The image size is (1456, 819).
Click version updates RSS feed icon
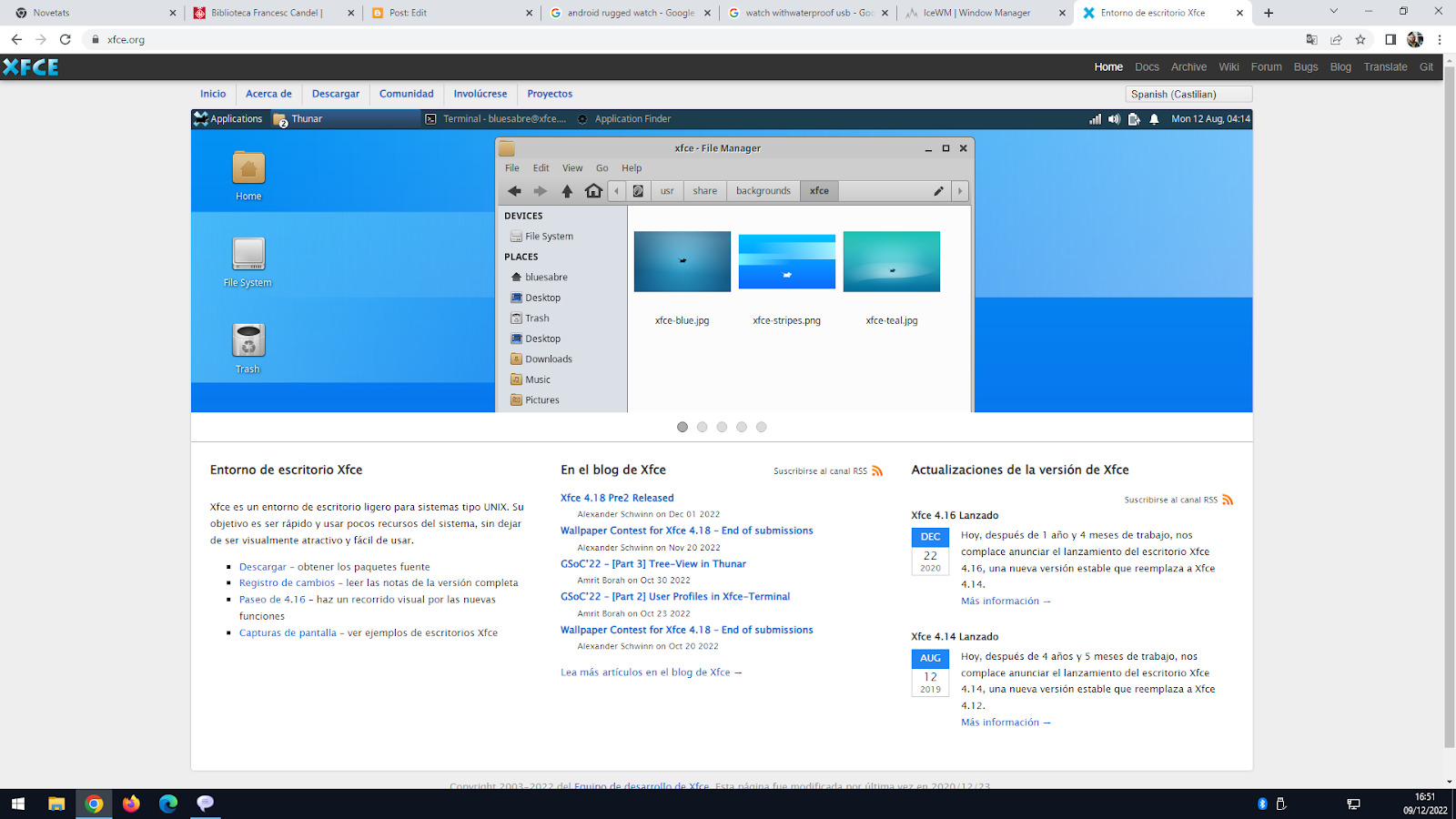(x=1228, y=500)
